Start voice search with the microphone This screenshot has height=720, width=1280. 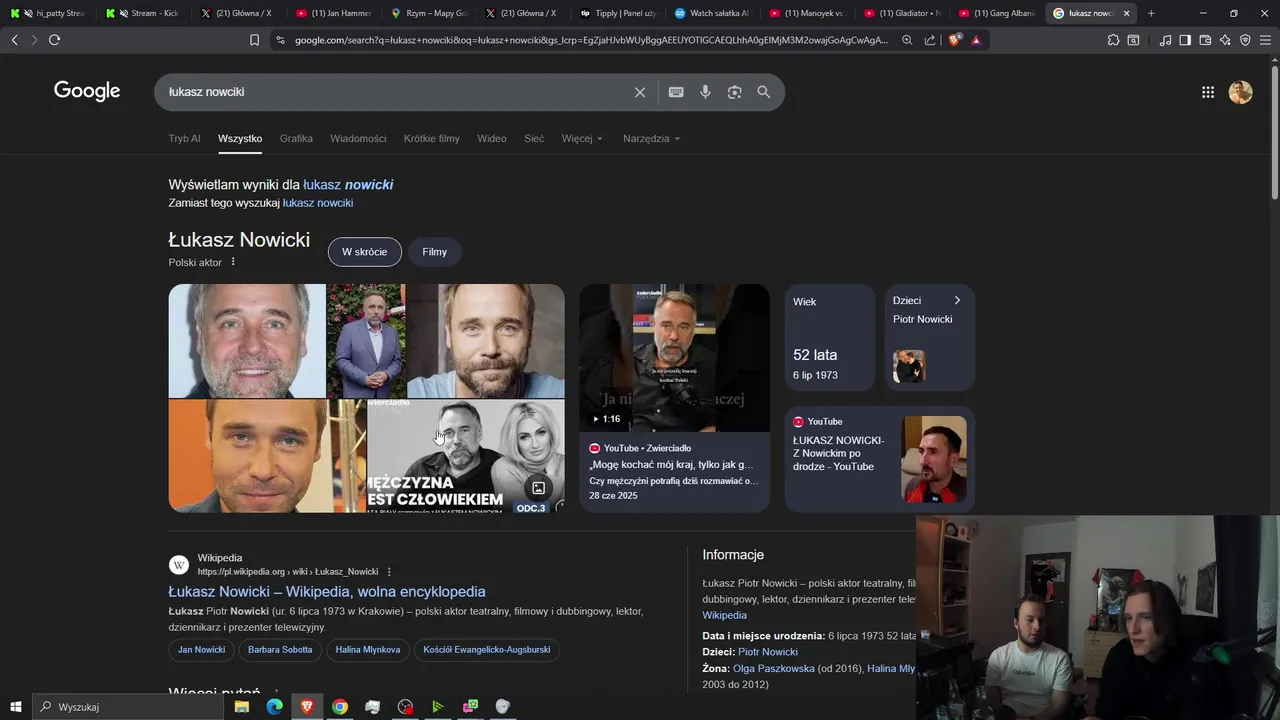coord(705,92)
